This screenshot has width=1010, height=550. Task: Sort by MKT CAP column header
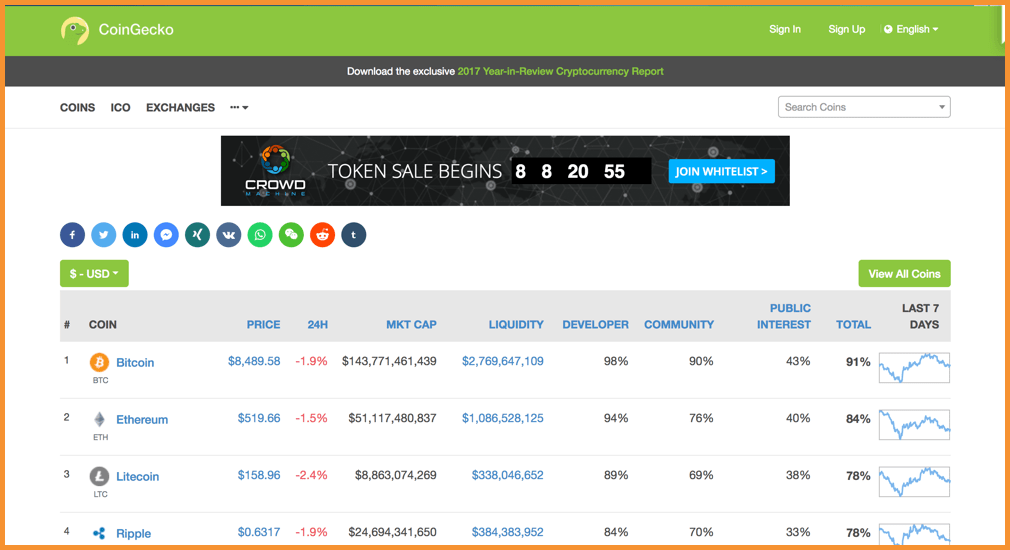coord(411,325)
